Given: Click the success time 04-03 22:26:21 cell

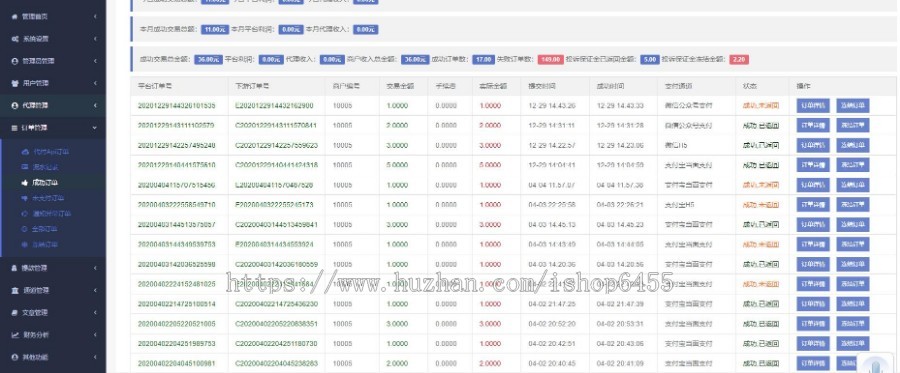Looking at the screenshot, I should pyautogui.click(x=620, y=204).
